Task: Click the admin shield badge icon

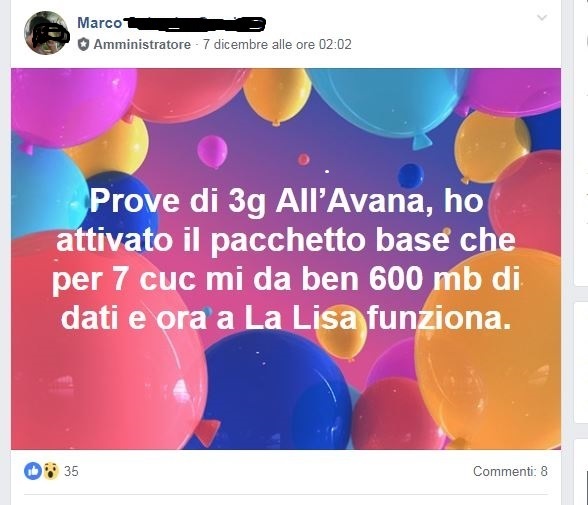Action: (x=83, y=44)
